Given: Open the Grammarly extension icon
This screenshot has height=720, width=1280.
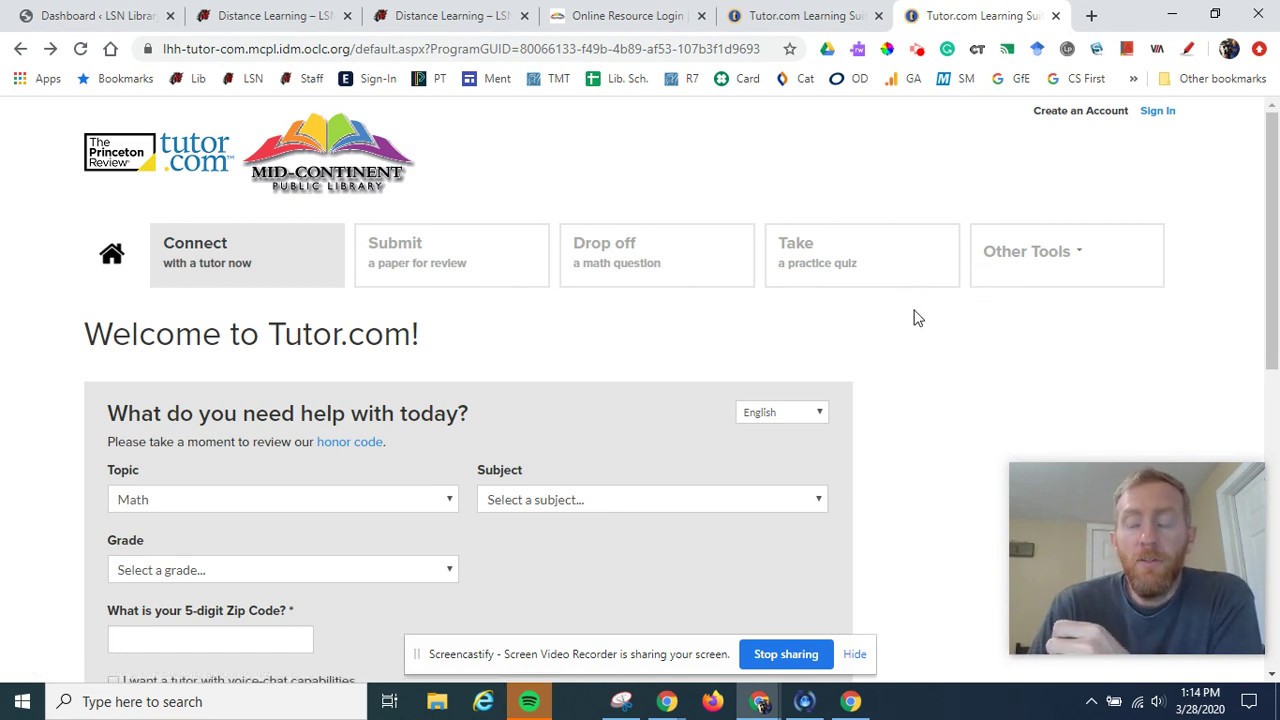Looking at the screenshot, I should point(947,48).
